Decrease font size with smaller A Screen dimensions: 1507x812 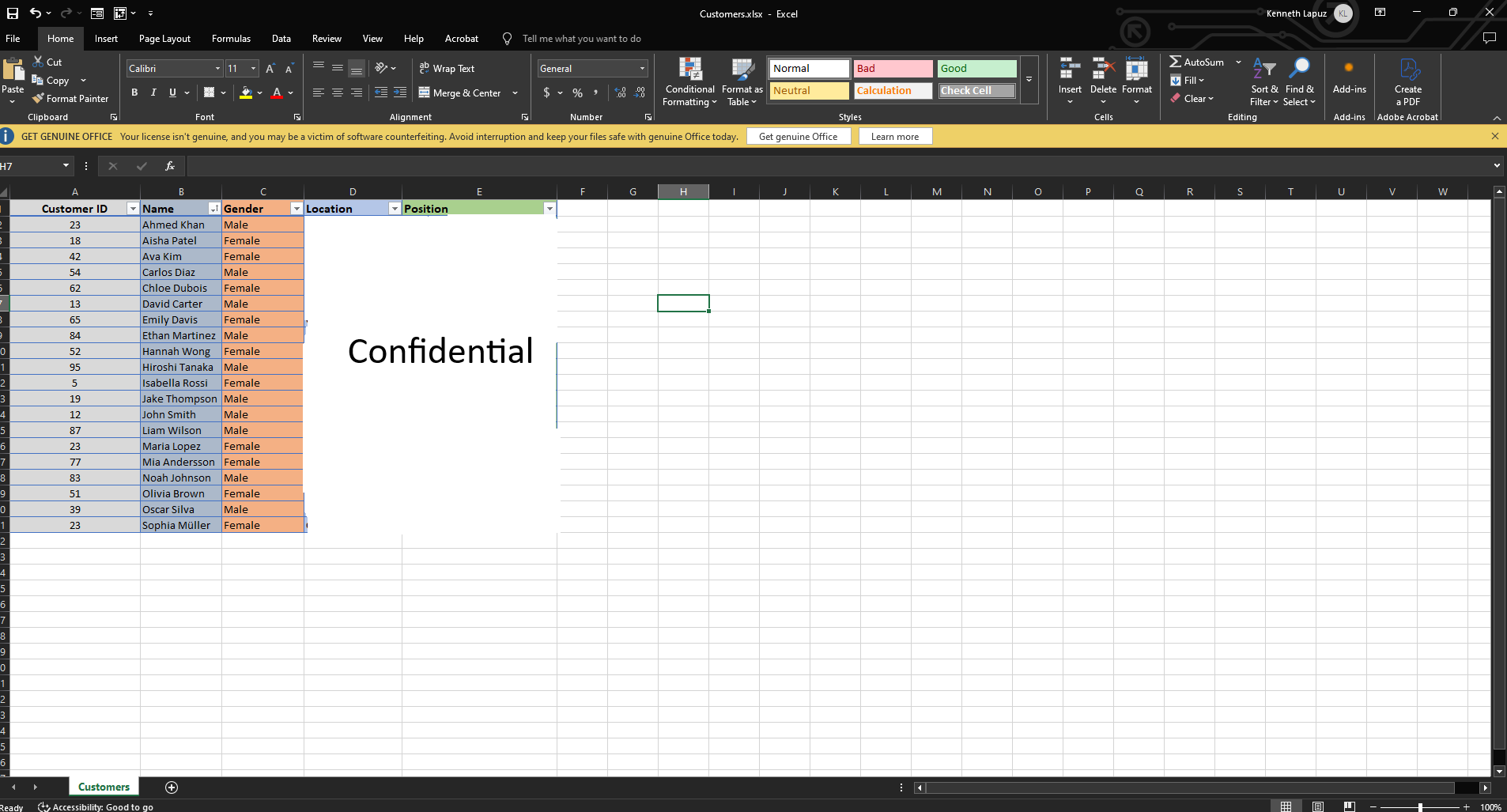pyautogui.click(x=289, y=69)
